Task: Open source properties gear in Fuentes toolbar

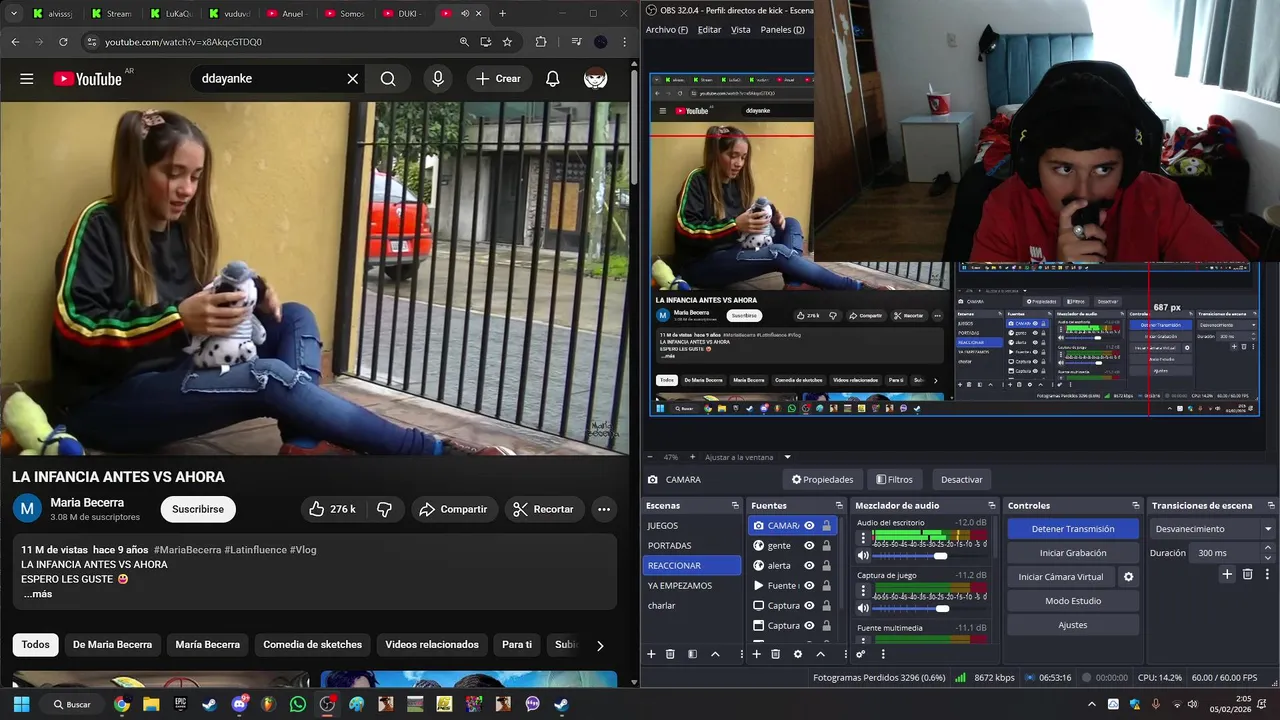Action: 797,654
